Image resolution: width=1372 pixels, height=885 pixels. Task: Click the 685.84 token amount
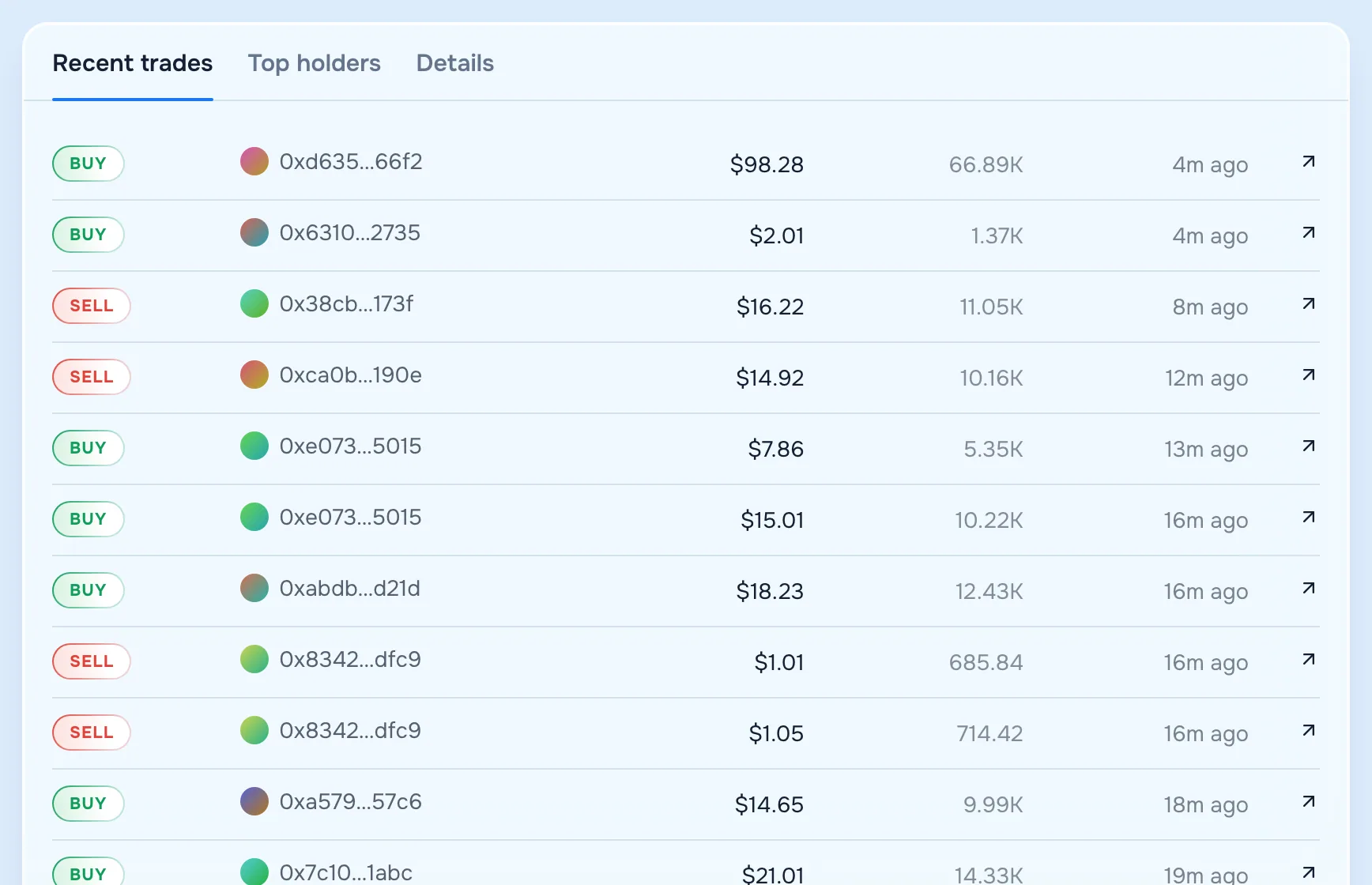(x=986, y=662)
